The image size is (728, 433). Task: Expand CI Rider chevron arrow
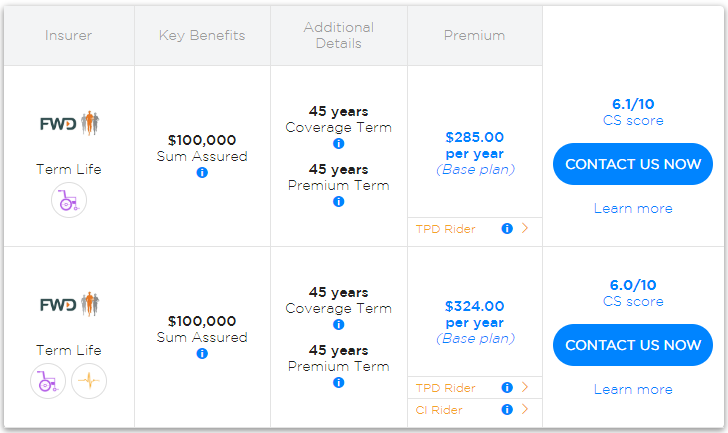tap(525, 409)
